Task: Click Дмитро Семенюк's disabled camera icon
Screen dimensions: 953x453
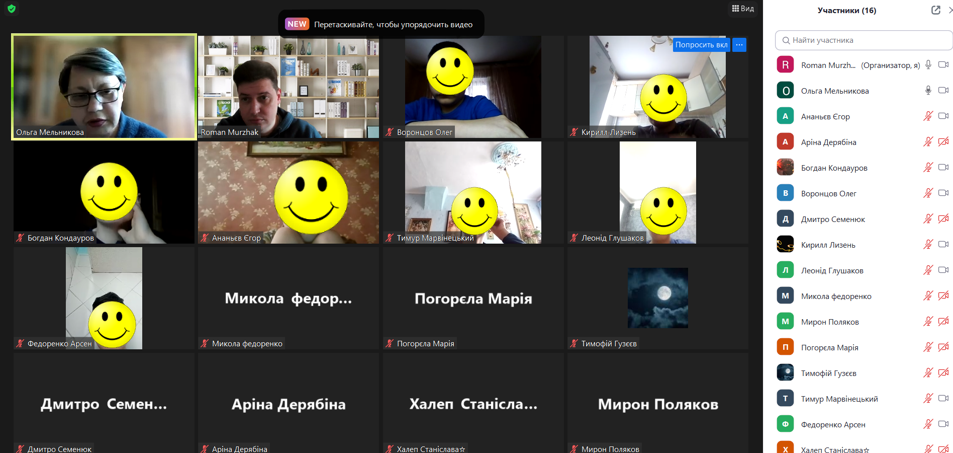Action: 943,219
